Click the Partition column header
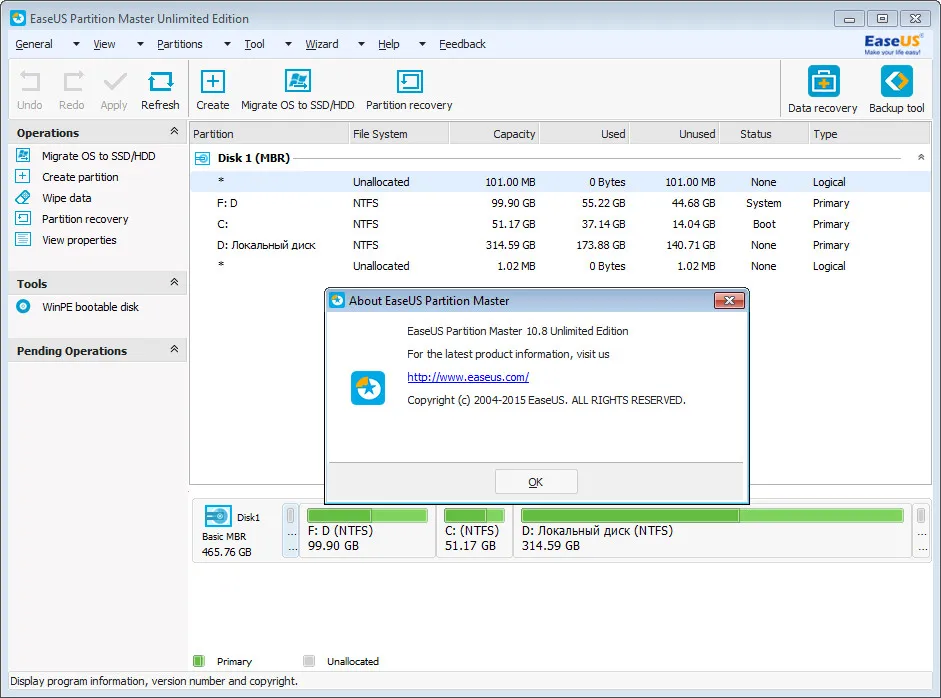941x698 pixels. click(x=269, y=134)
